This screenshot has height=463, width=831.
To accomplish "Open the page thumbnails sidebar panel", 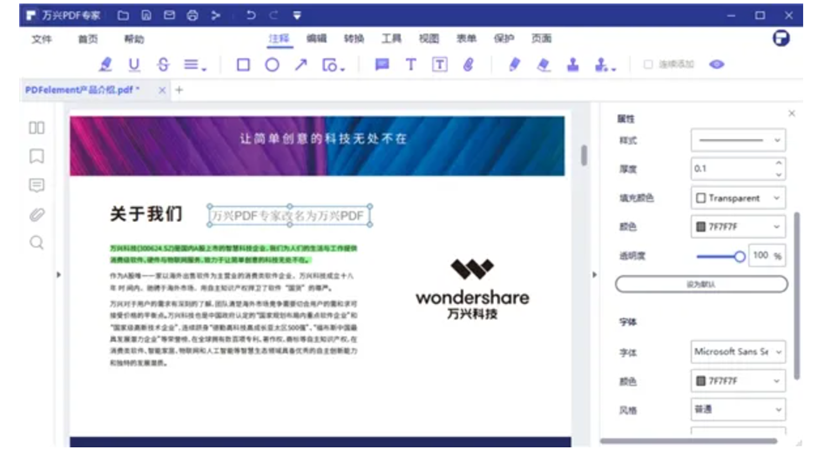I will tap(37, 128).
